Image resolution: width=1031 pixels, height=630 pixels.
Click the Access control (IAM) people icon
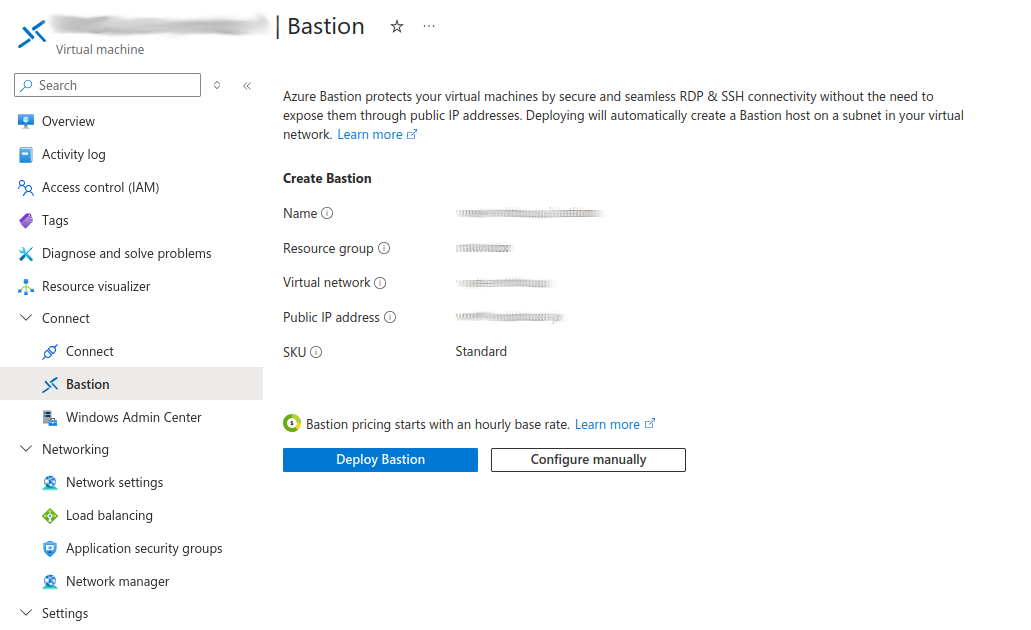pyautogui.click(x=26, y=188)
